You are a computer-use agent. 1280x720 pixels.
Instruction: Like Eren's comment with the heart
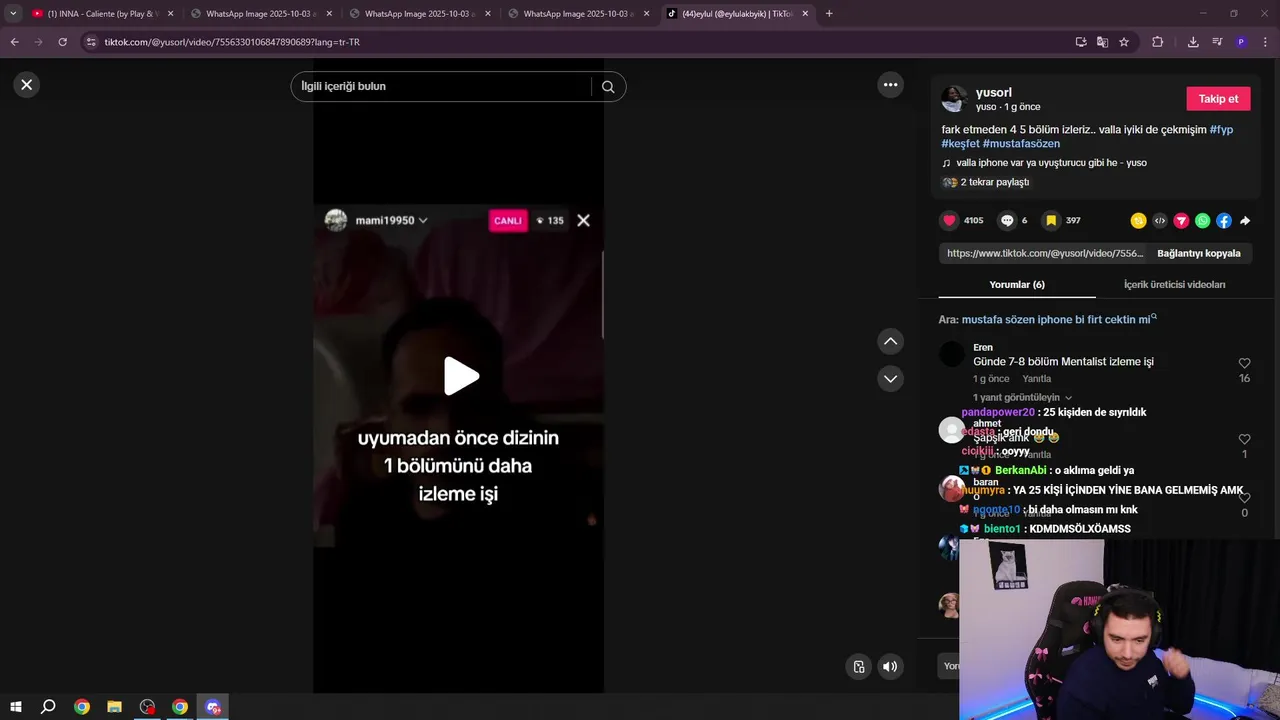(1244, 364)
